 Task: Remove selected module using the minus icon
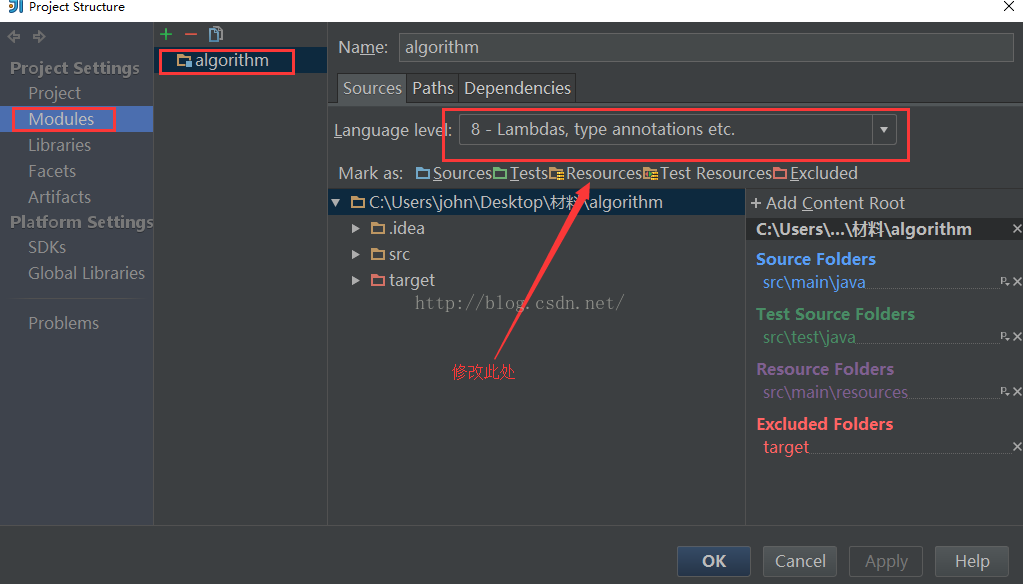[x=190, y=33]
